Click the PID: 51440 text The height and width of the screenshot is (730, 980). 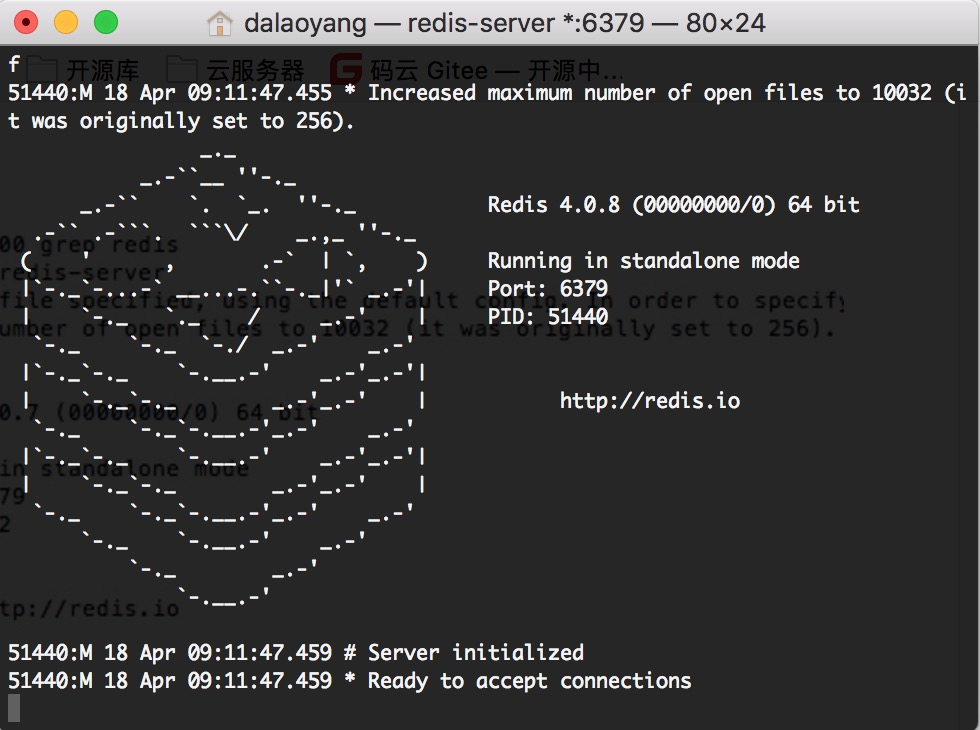tap(548, 316)
